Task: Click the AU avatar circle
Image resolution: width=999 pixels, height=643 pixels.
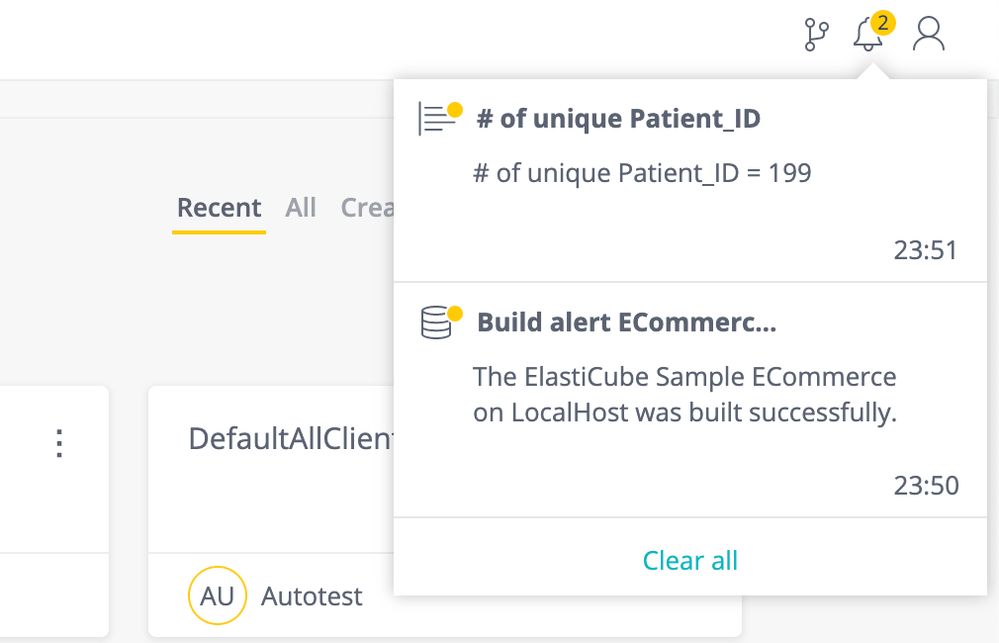Action: click(217, 597)
